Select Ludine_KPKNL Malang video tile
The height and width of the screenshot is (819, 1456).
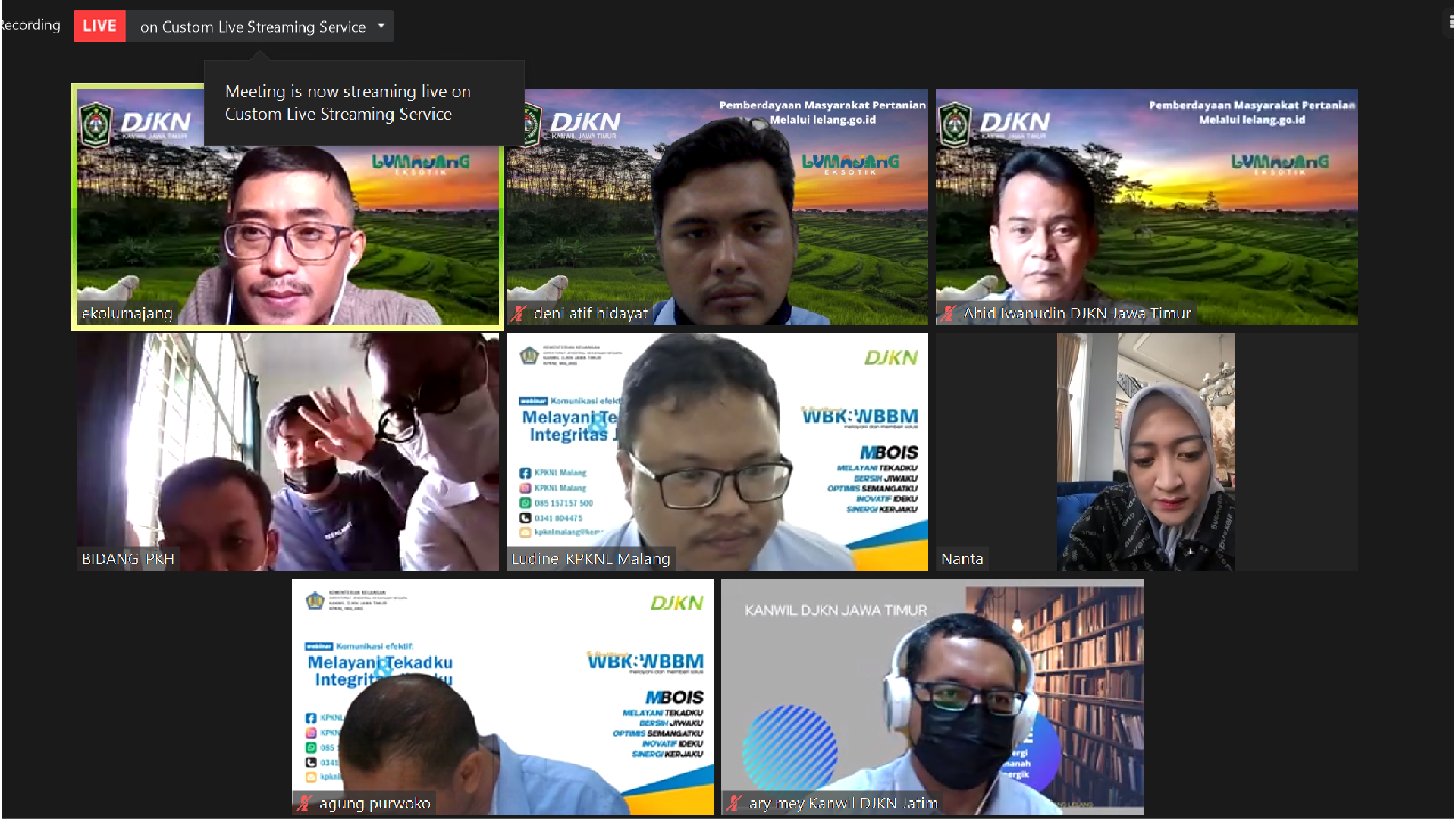click(x=717, y=451)
